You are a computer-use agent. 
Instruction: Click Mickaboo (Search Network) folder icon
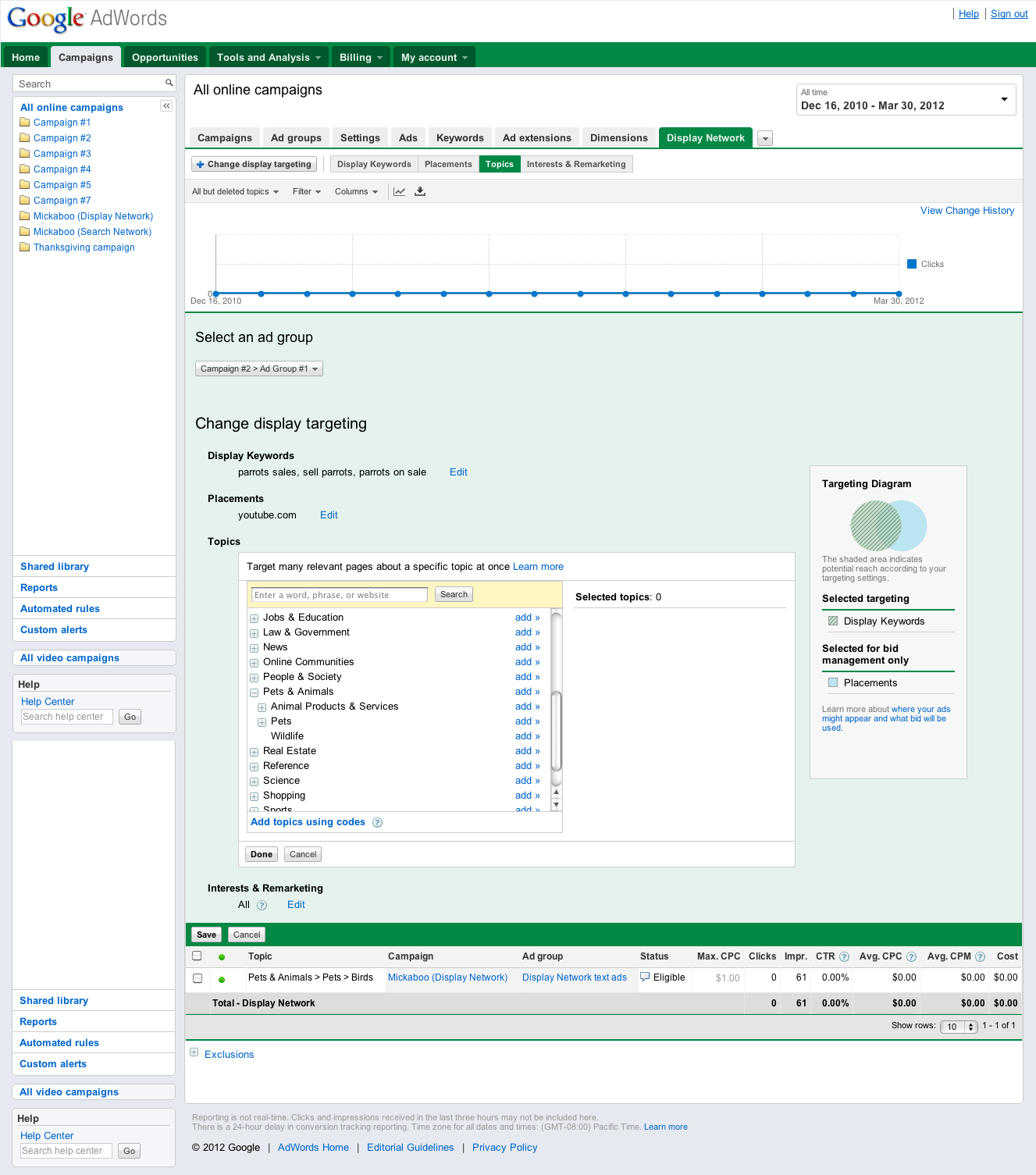tap(25, 232)
